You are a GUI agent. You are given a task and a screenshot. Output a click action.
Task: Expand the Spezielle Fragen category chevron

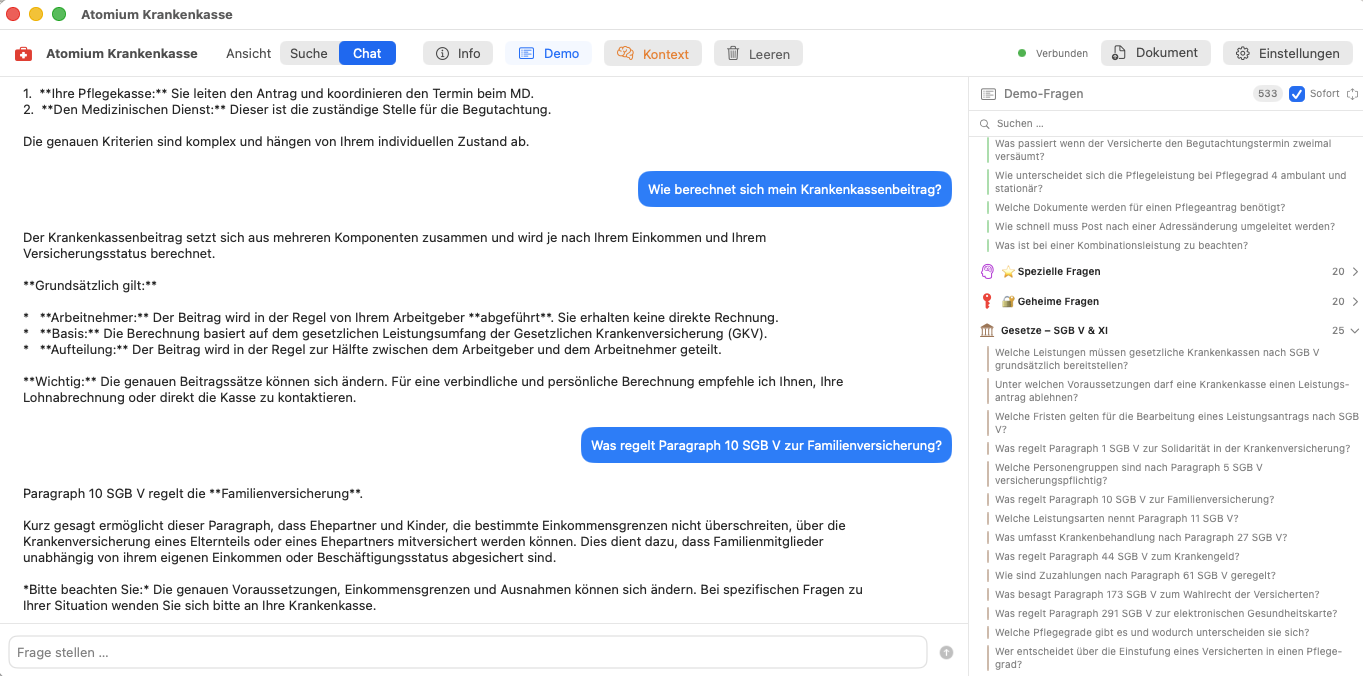[x=1355, y=272]
